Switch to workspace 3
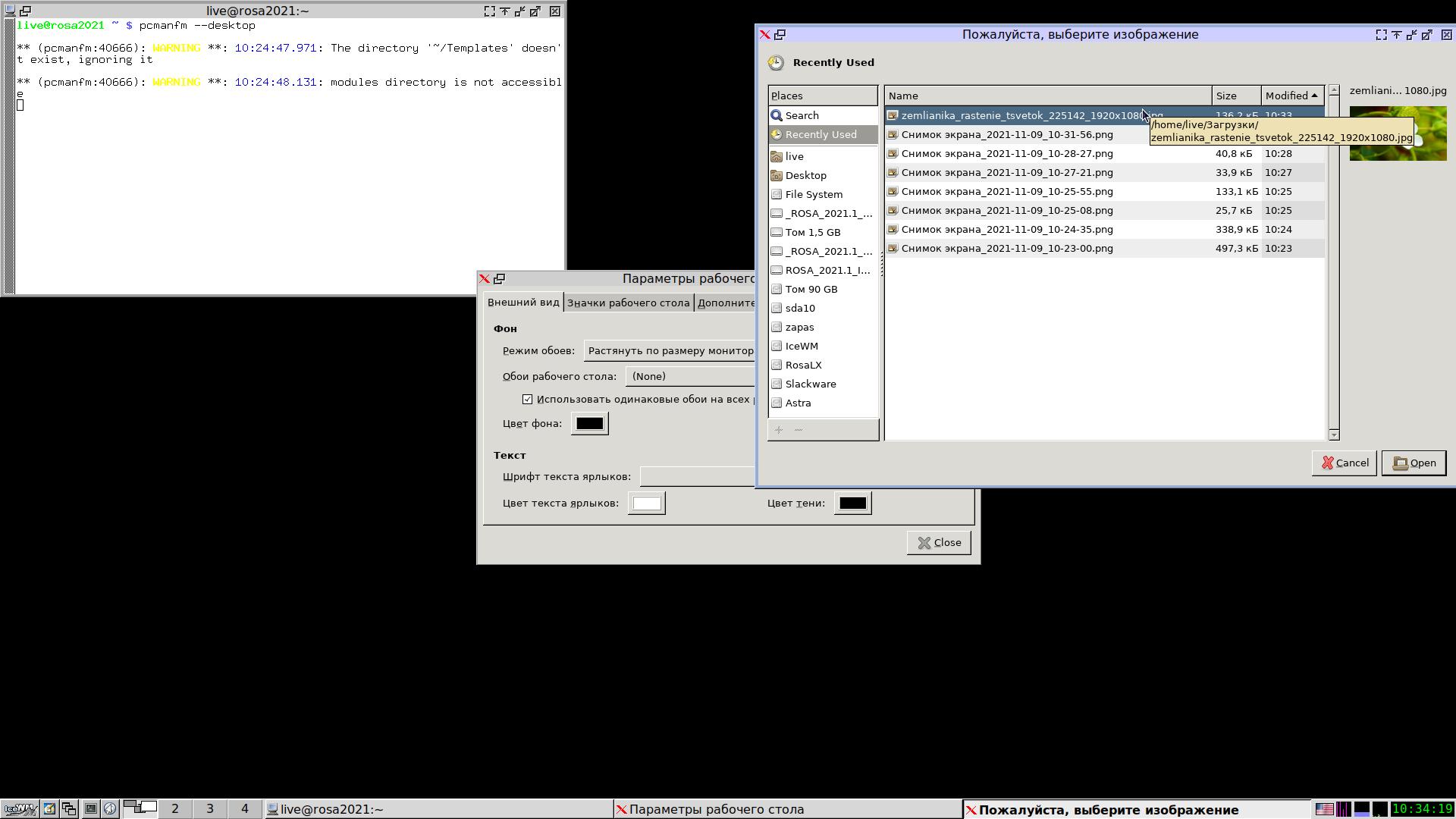 click(x=210, y=808)
